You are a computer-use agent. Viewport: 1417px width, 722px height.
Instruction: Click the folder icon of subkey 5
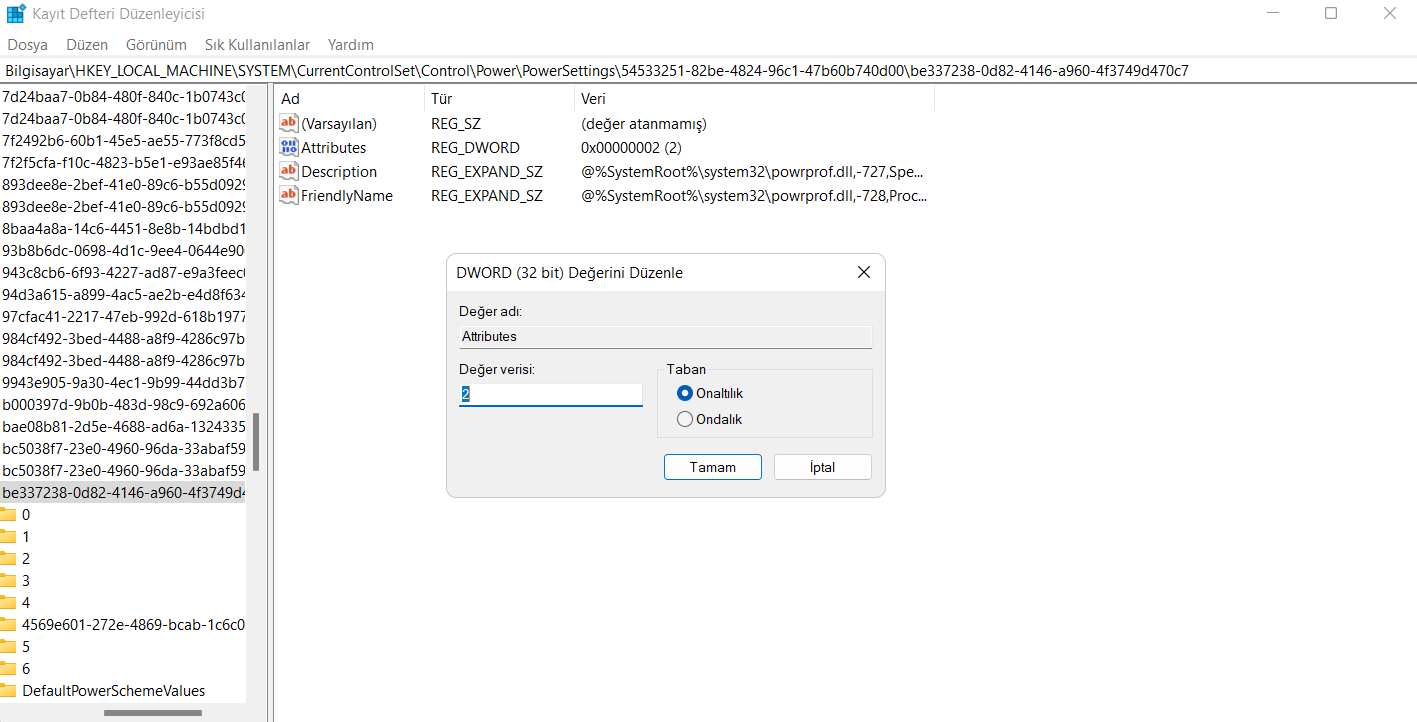pyautogui.click(x=8, y=647)
